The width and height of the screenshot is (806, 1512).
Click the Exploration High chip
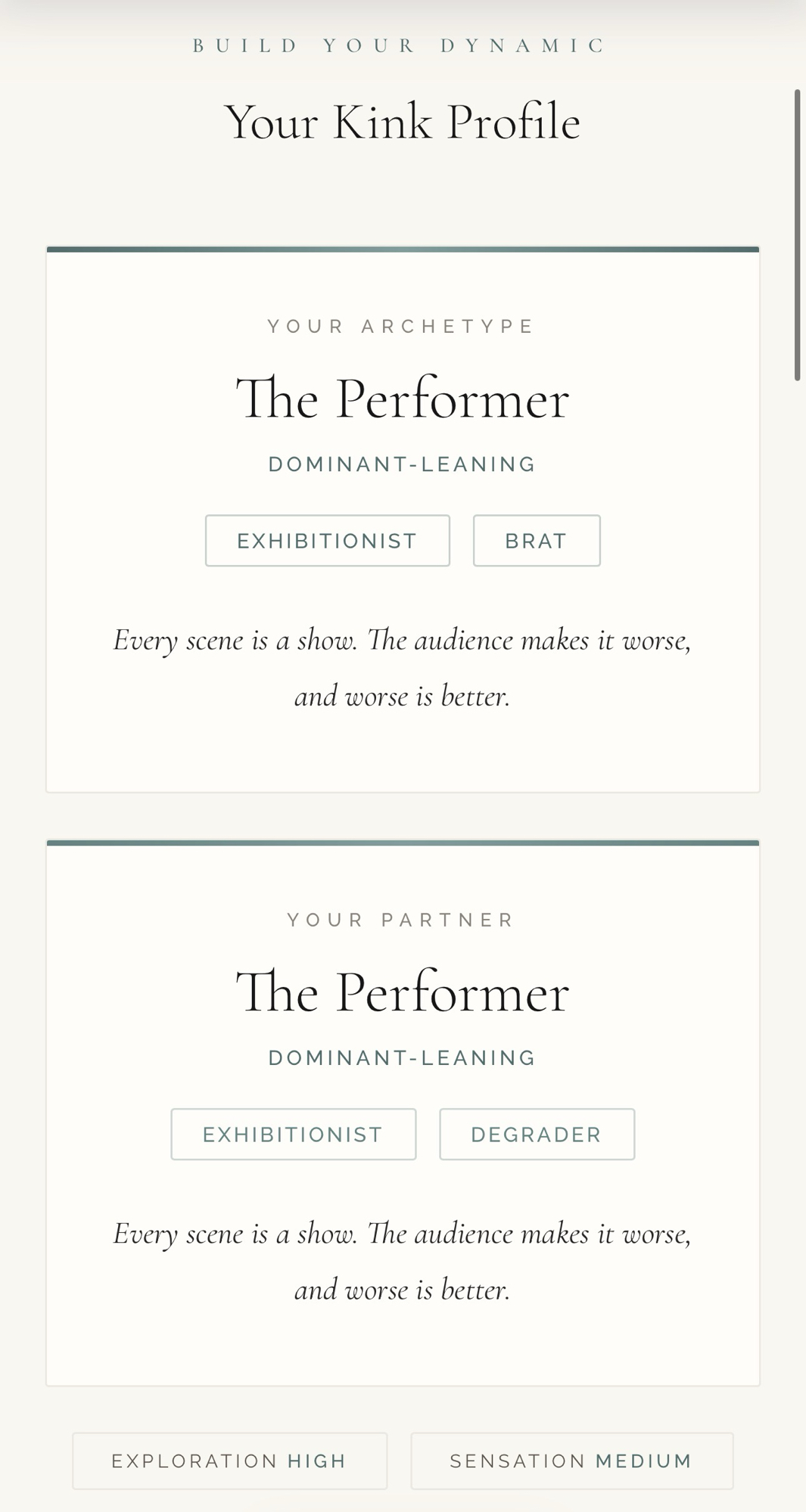pos(229,1461)
